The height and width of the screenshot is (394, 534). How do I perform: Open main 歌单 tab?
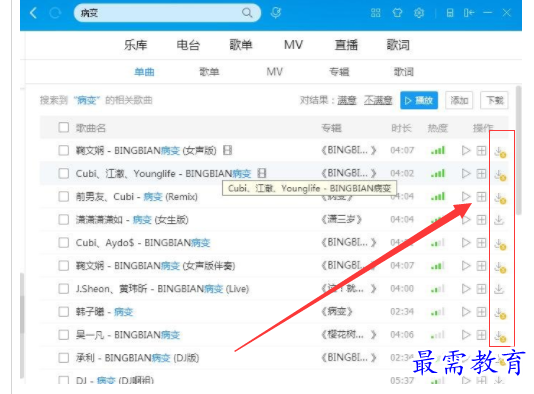241,45
